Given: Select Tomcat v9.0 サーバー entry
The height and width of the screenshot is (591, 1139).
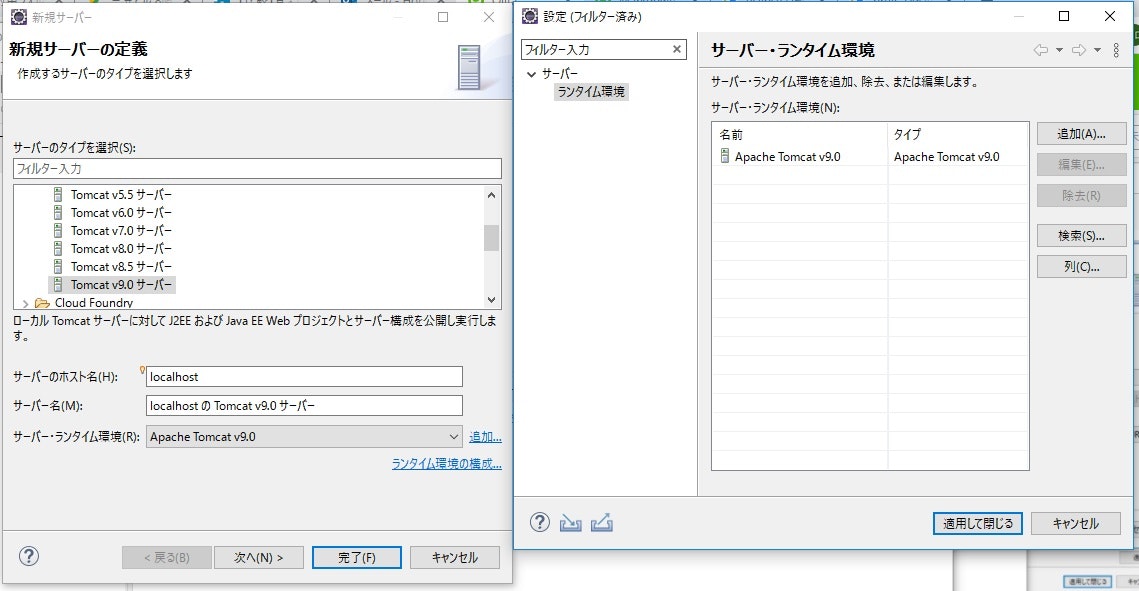Looking at the screenshot, I should click(x=121, y=285).
